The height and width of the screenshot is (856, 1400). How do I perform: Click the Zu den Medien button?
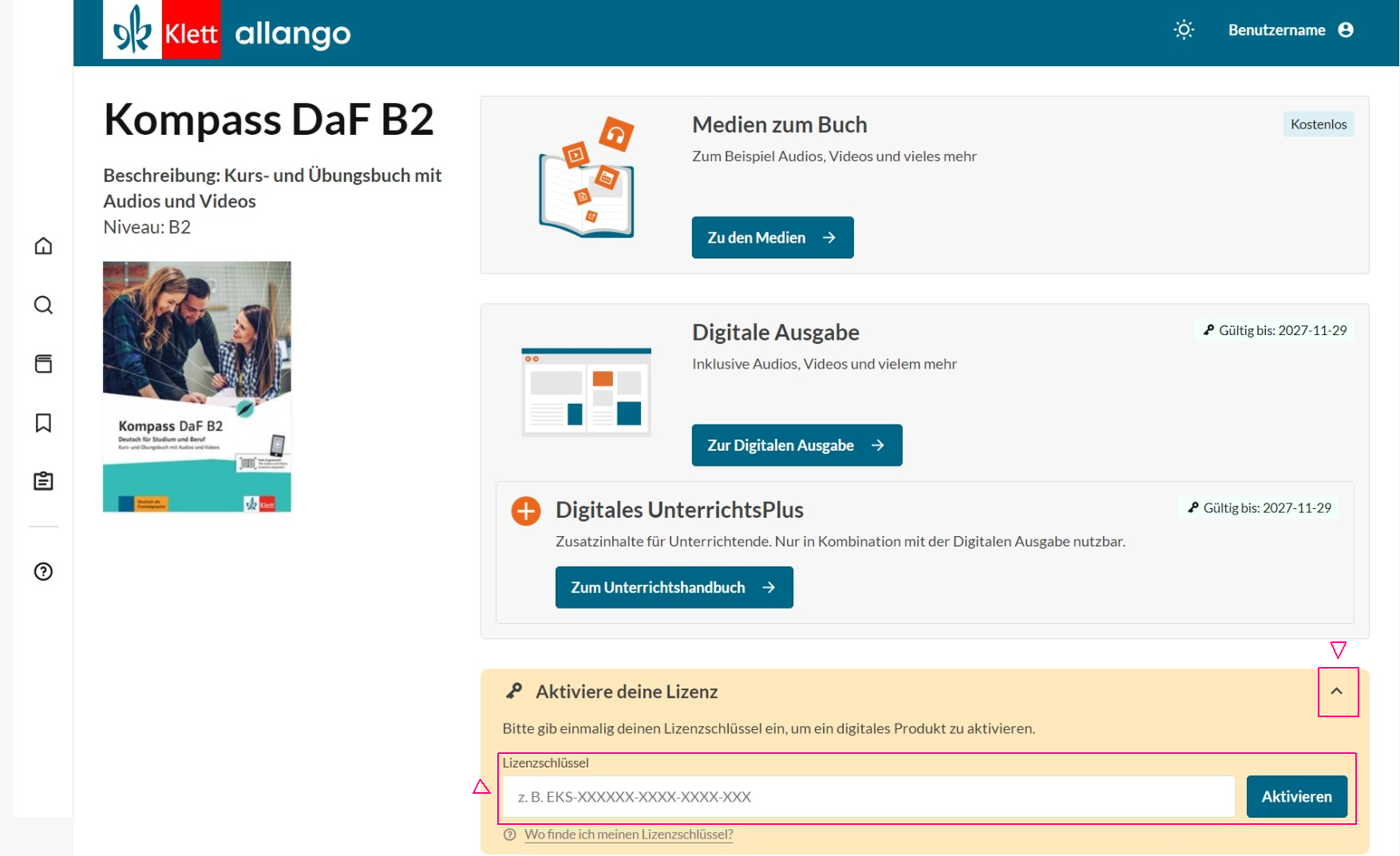[x=773, y=238]
